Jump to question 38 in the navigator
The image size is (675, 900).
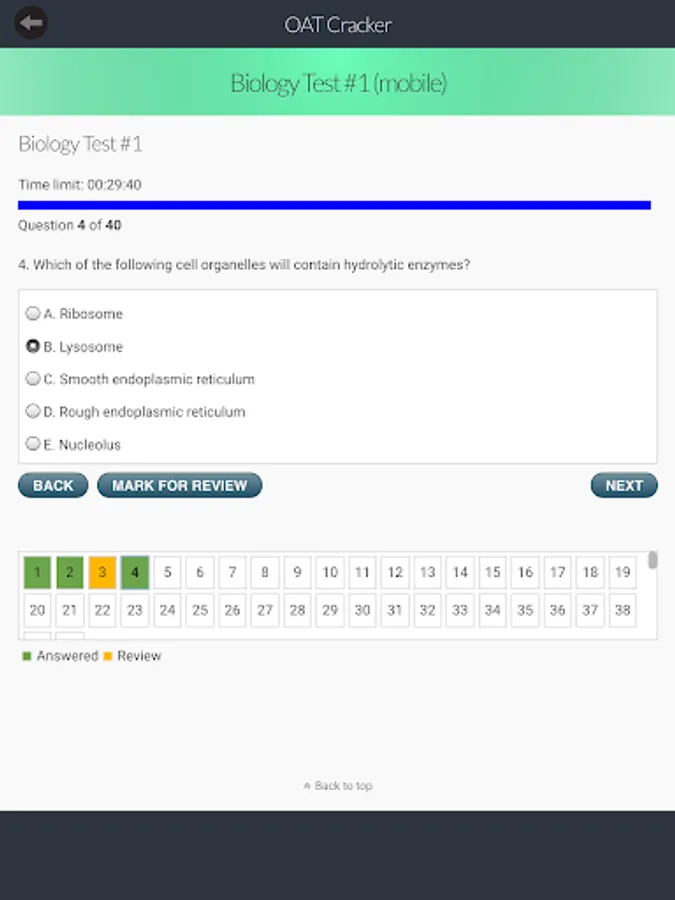(x=622, y=610)
